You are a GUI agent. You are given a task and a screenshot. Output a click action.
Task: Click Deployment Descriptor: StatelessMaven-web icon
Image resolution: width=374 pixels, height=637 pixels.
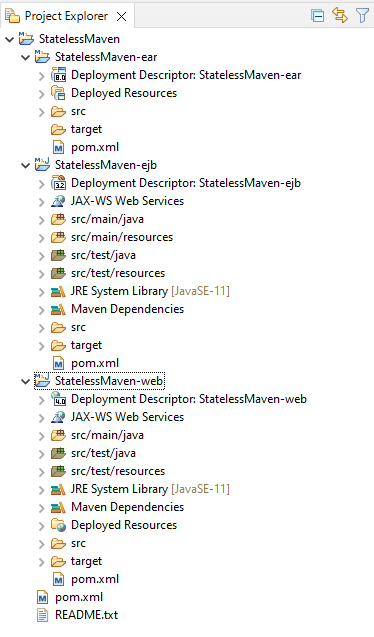click(x=58, y=399)
